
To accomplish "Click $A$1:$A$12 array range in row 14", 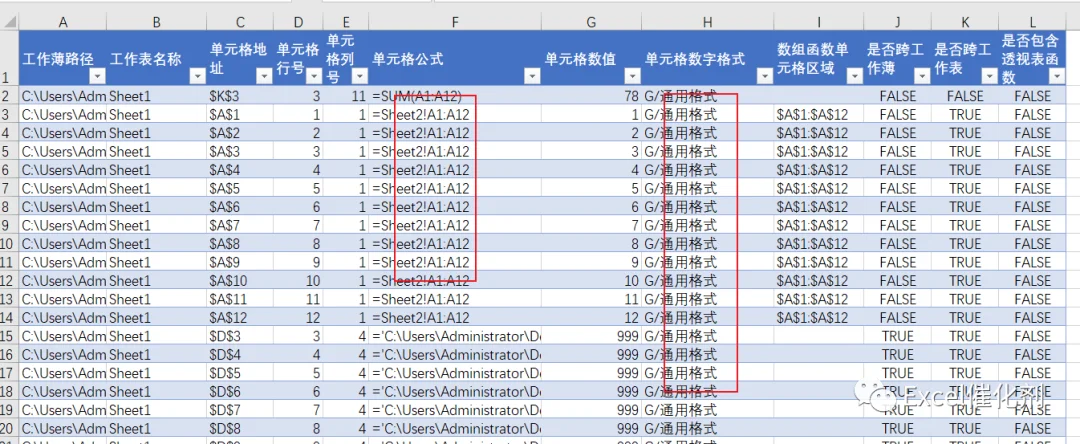I will coord(816,317).
